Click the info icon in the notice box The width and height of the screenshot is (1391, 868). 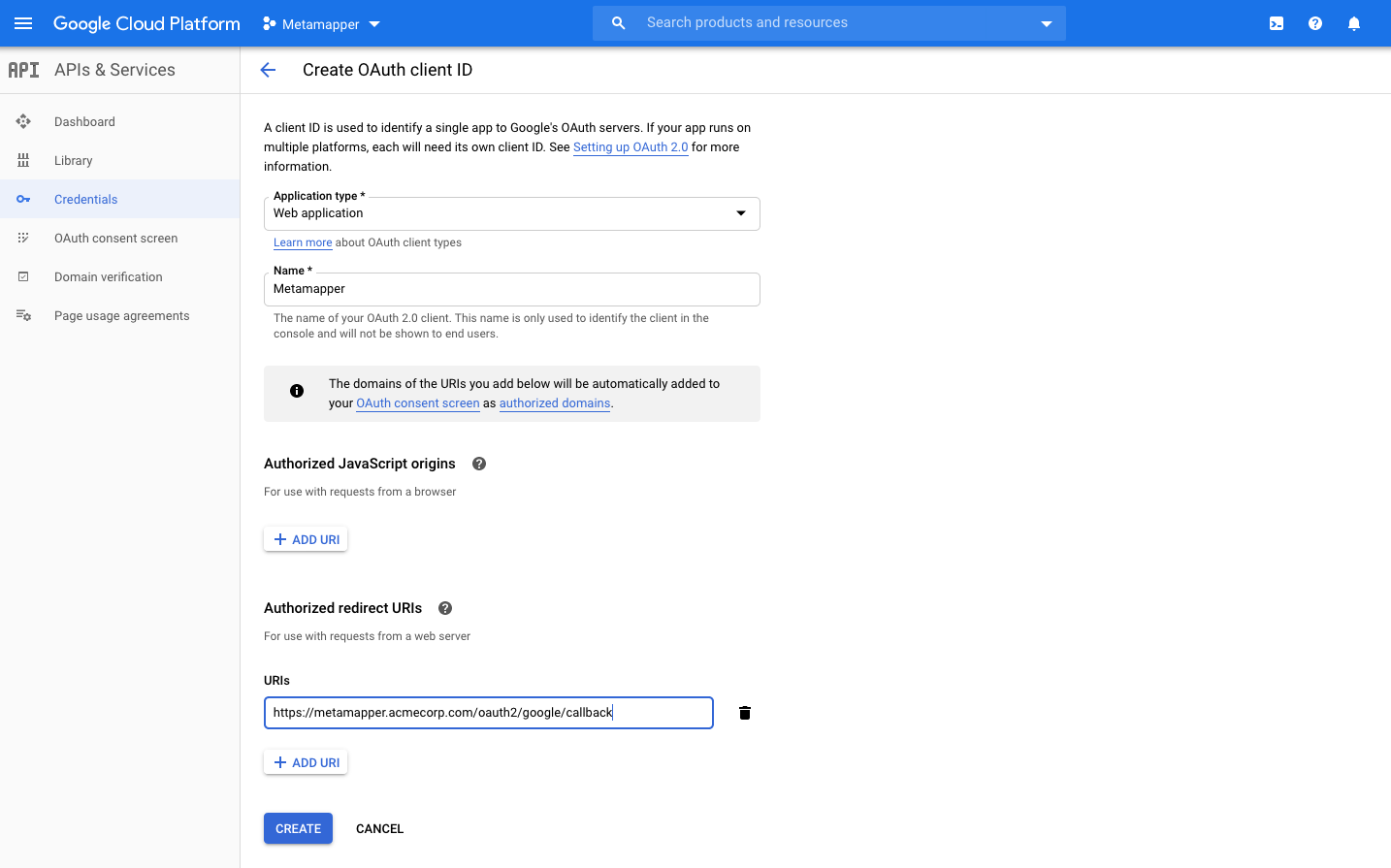[297, 391]
